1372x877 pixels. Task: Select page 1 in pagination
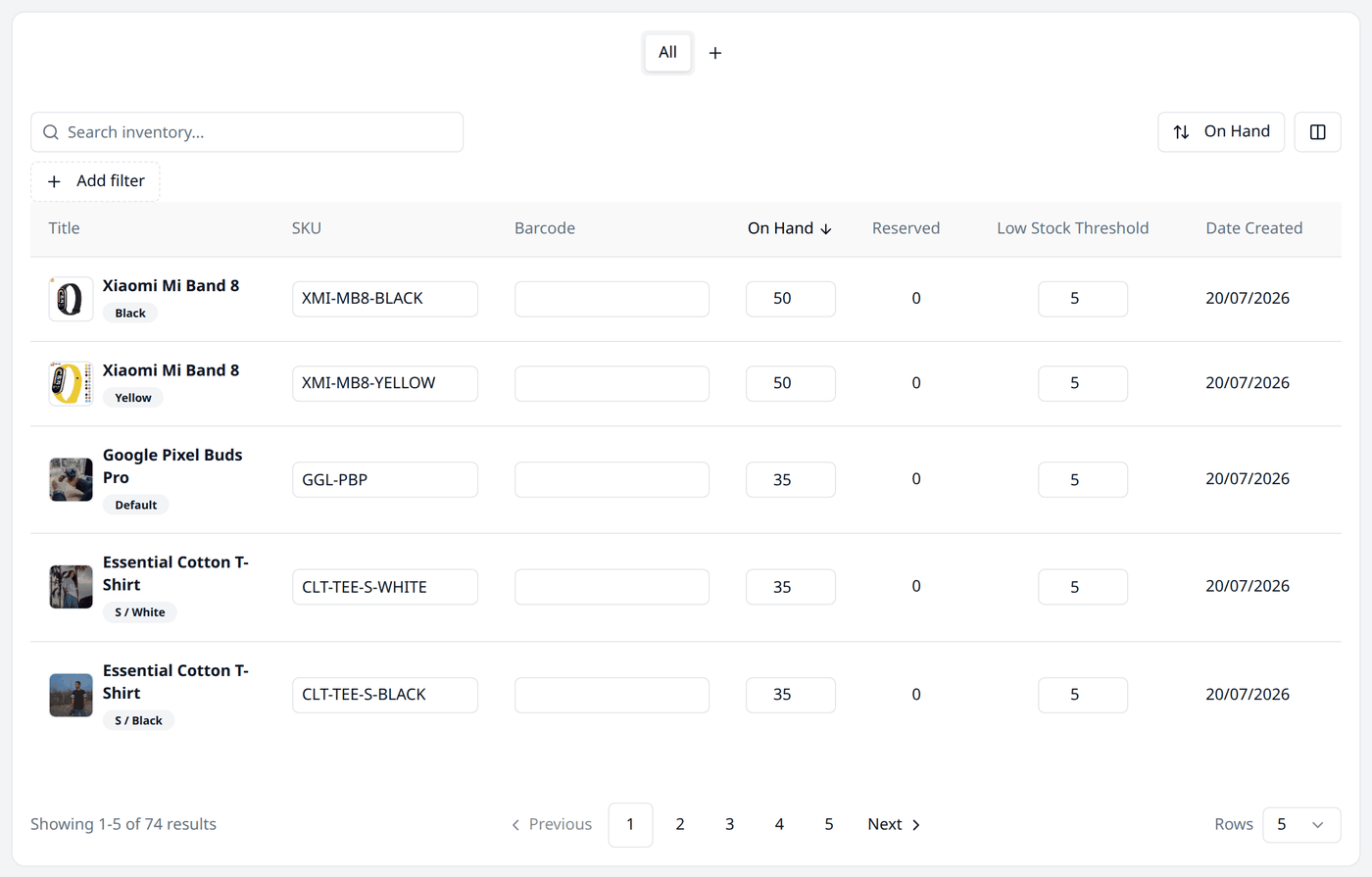click(x=630, y=825)
